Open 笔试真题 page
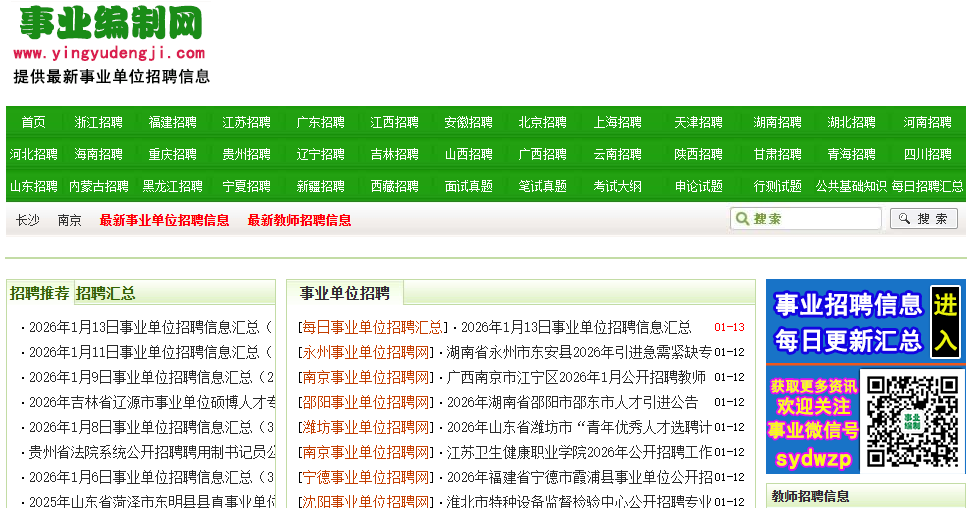This screenshot has width=969, height=508. pos(543,186)
